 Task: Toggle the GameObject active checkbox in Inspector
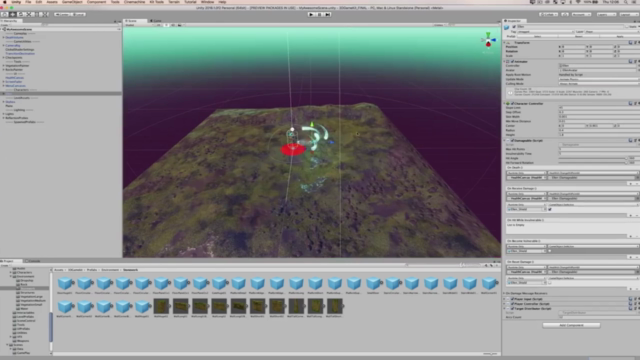tap(514, 27)
